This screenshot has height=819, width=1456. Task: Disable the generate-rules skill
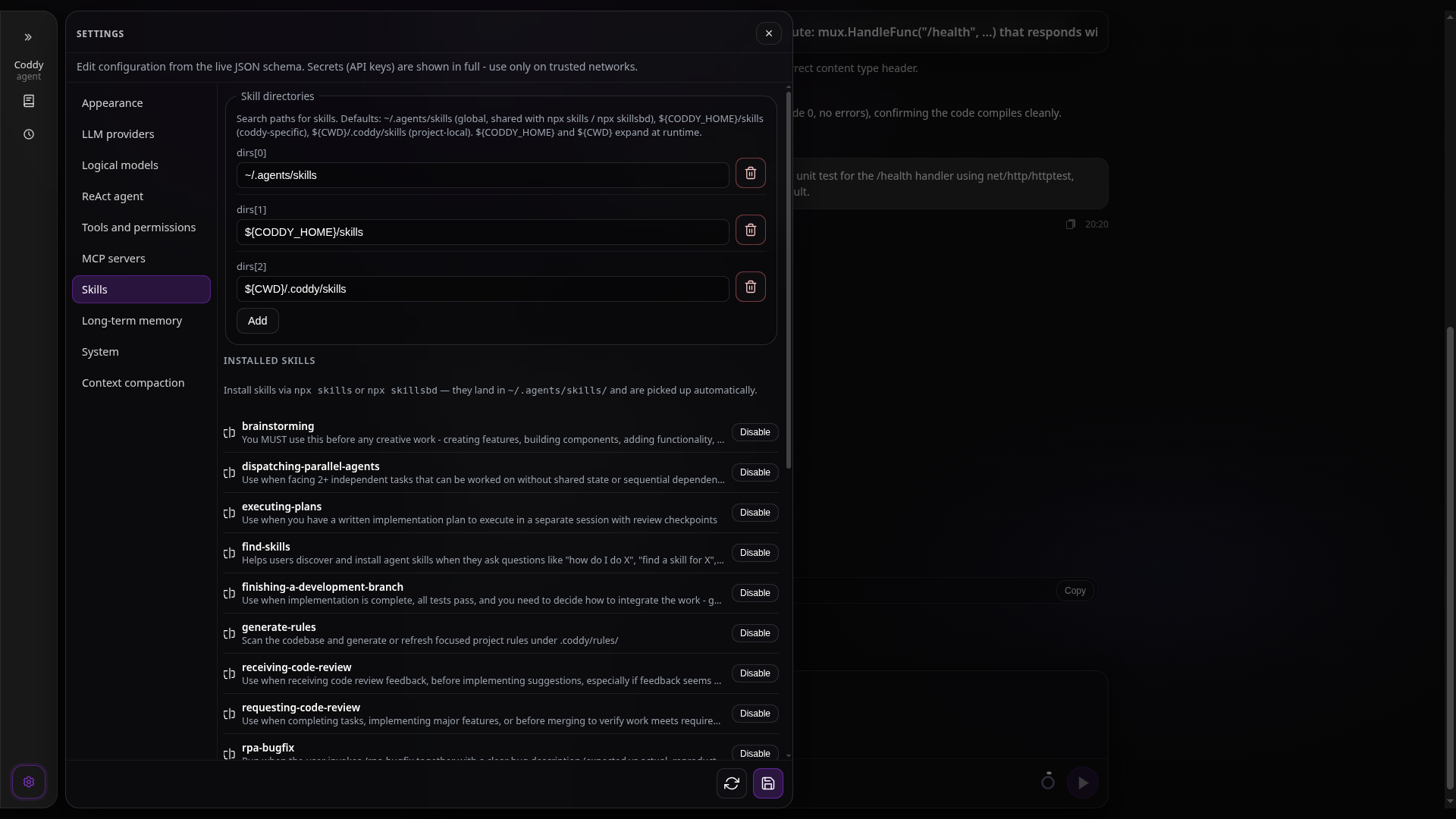tap(755, 633)
